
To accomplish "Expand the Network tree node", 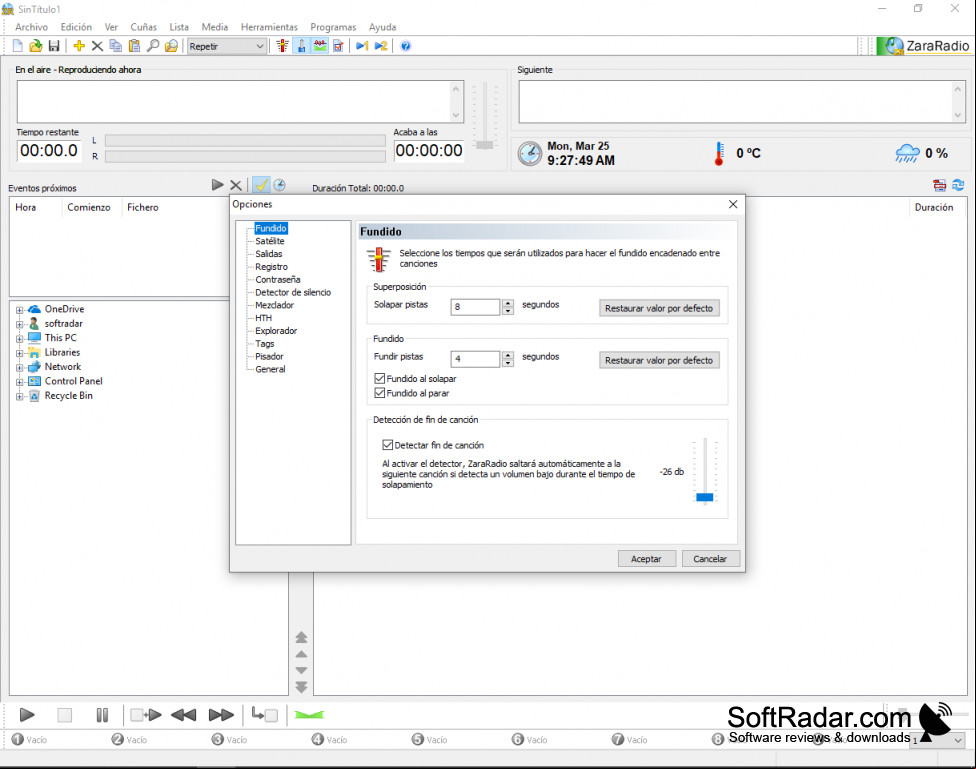I will (x=19, y=367).
